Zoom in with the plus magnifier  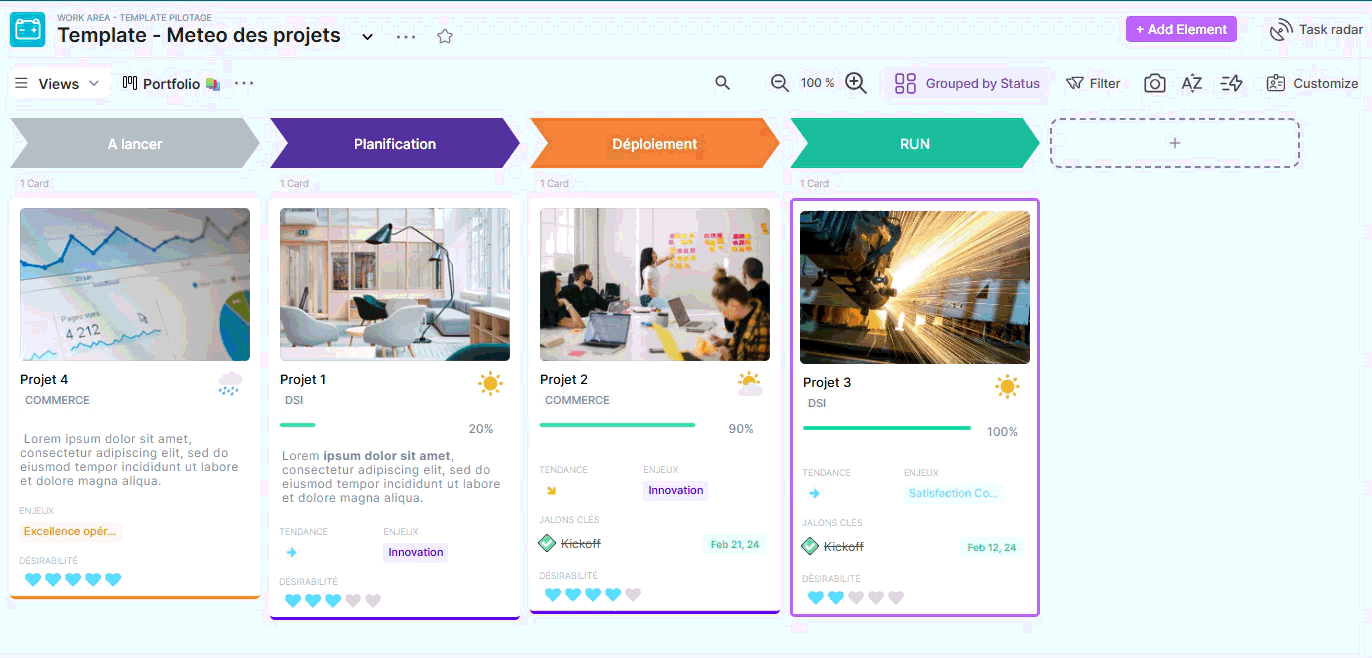pos(856,83)
